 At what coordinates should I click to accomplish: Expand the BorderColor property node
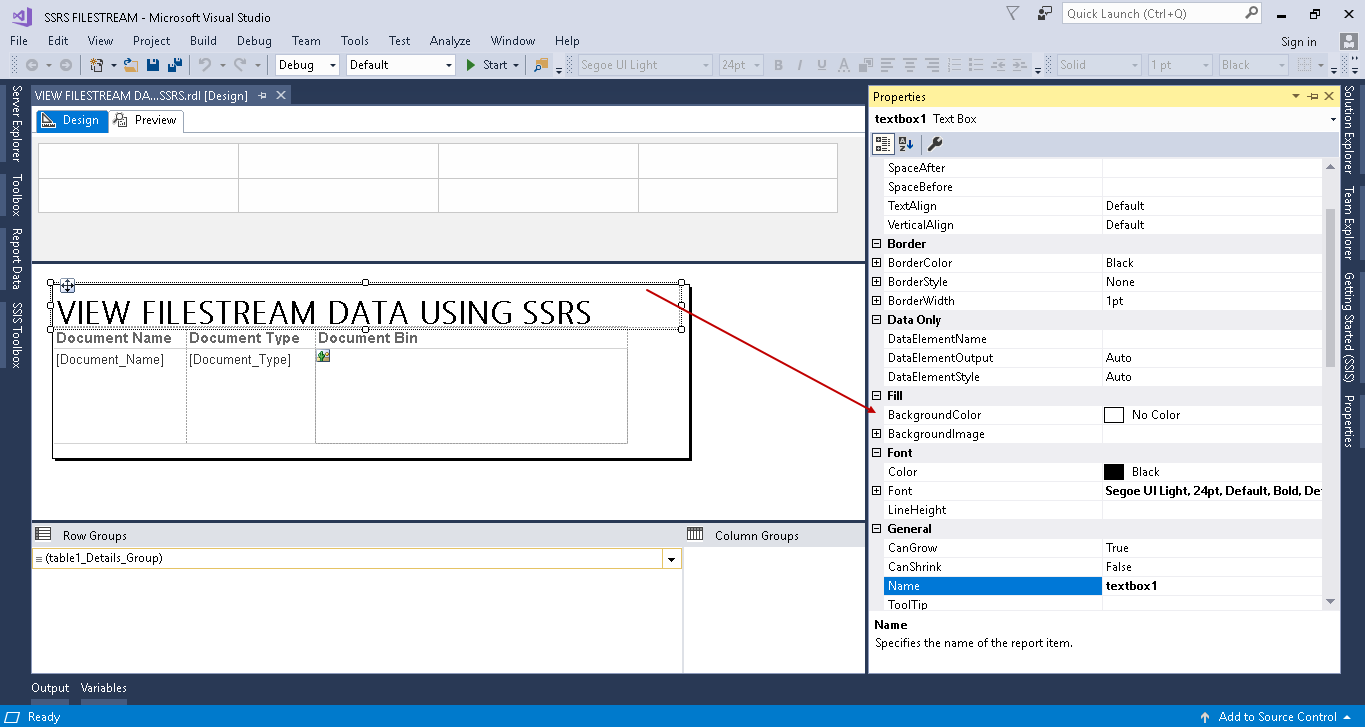tap(877, 263)
